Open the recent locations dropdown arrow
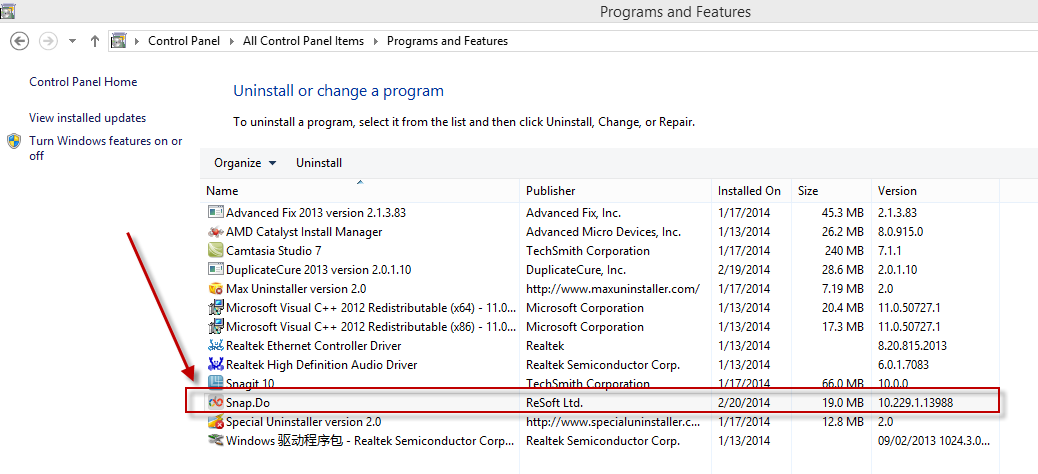 (72, 41)
